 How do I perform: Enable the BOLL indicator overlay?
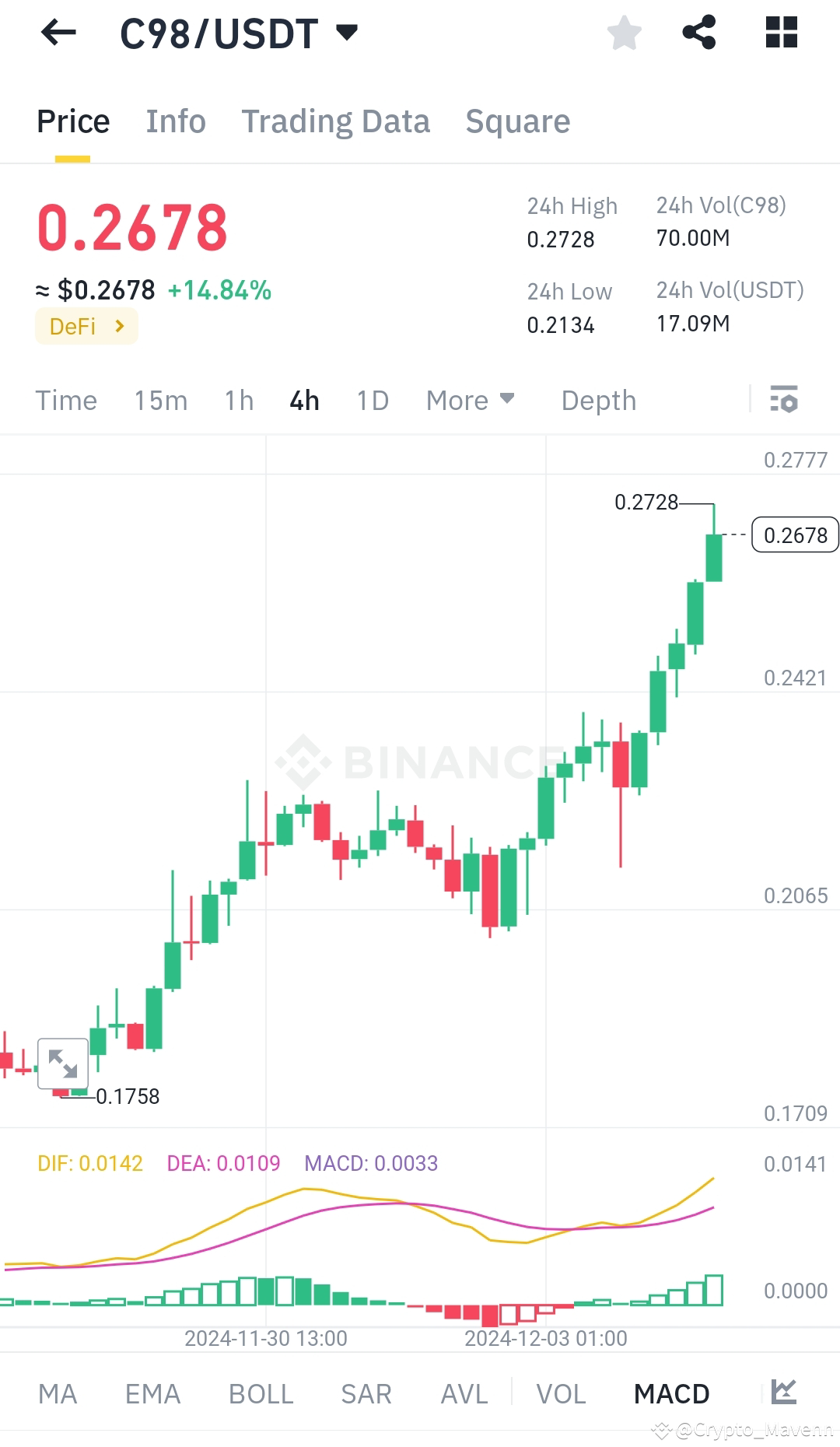(x=261, y=1393)
